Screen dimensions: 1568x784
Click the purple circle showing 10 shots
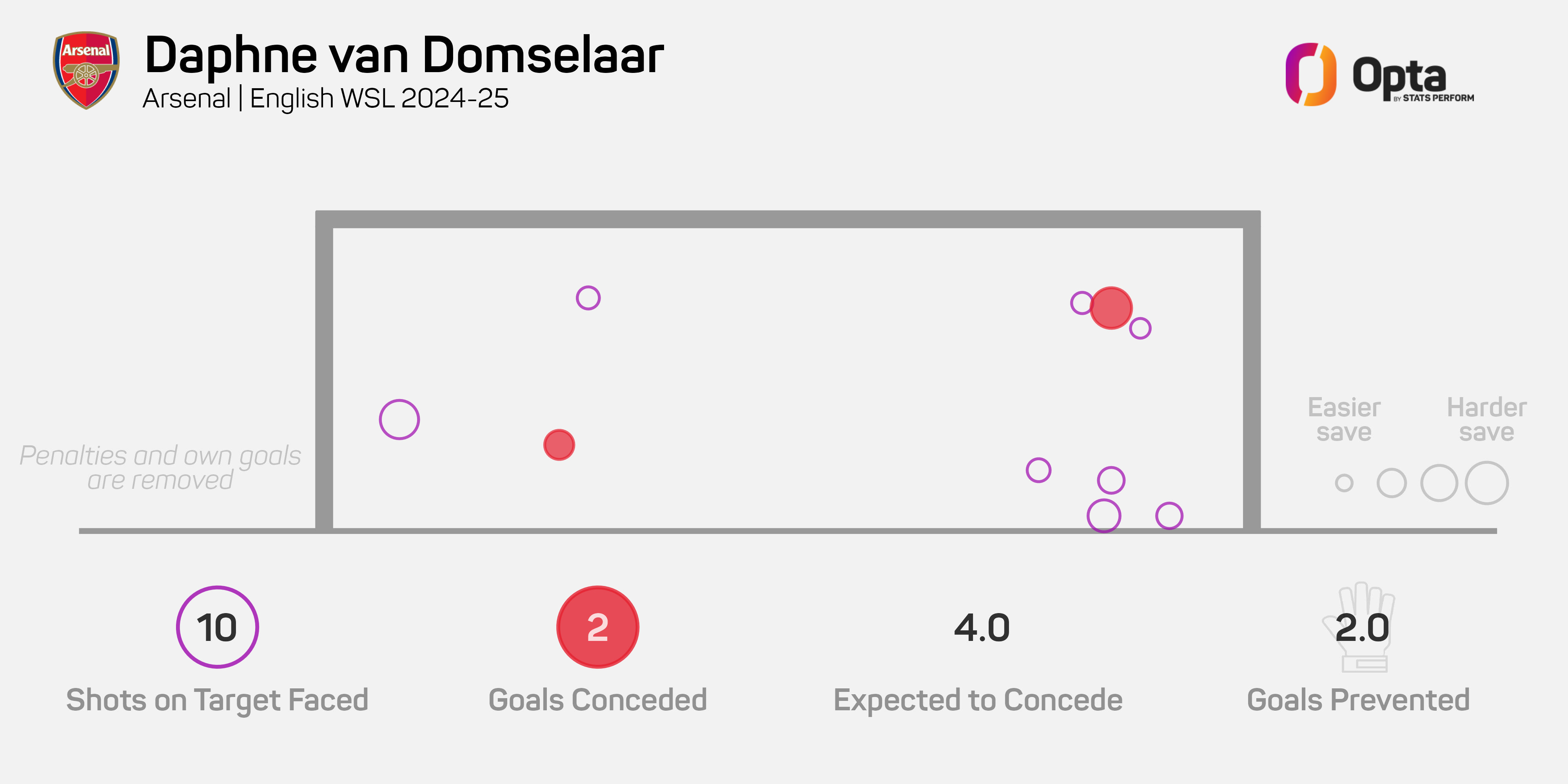[217, 627]
